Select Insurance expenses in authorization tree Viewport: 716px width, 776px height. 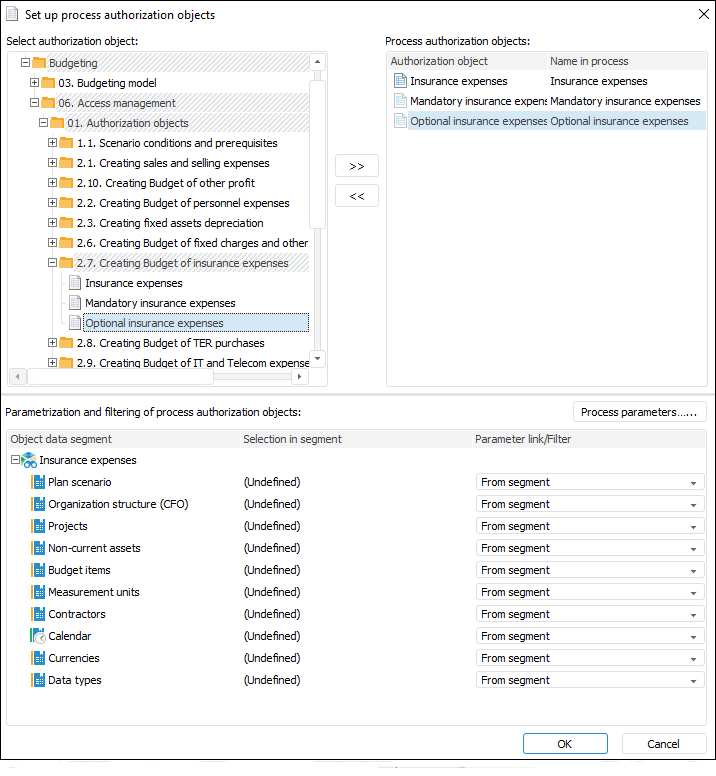coord(133,283)
